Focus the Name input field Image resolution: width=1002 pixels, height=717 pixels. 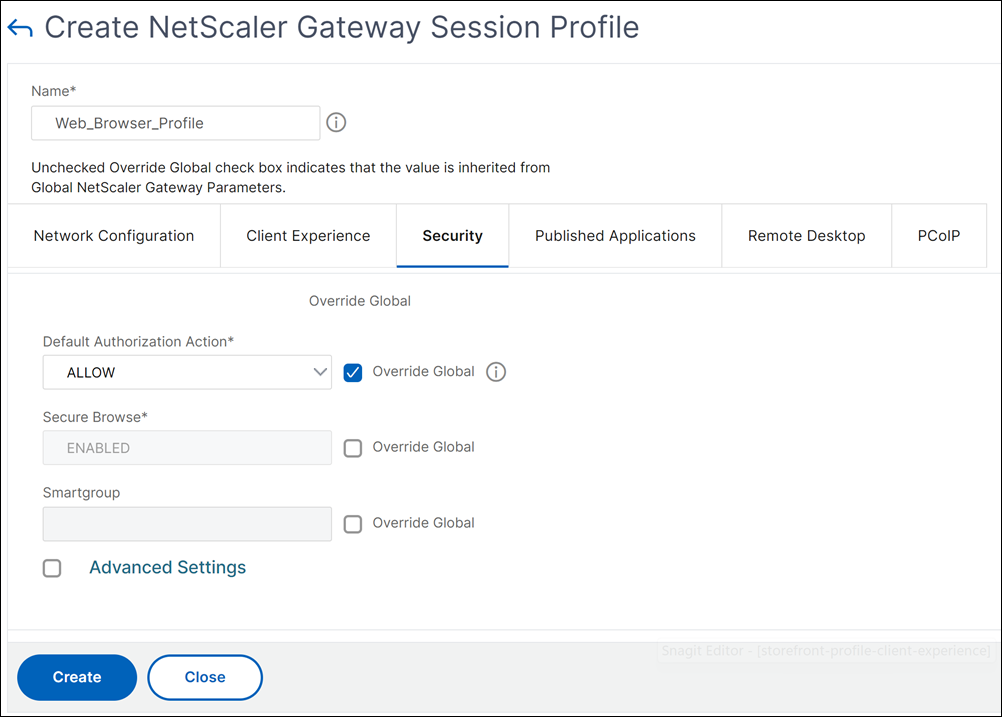pyautogui.click(x=176, y=123)
